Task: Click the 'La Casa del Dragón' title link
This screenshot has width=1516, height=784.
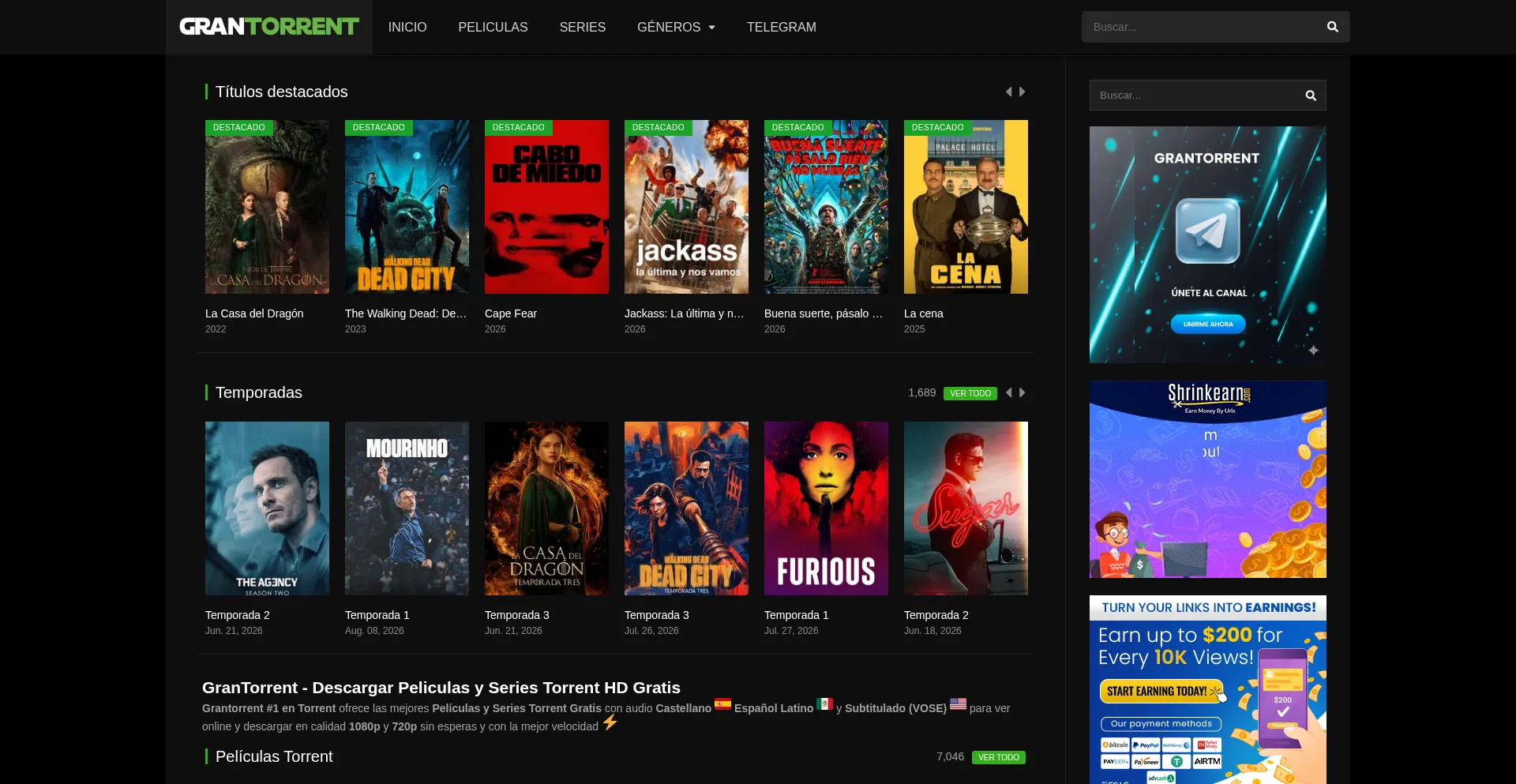Action: click(x=254, y=313)
